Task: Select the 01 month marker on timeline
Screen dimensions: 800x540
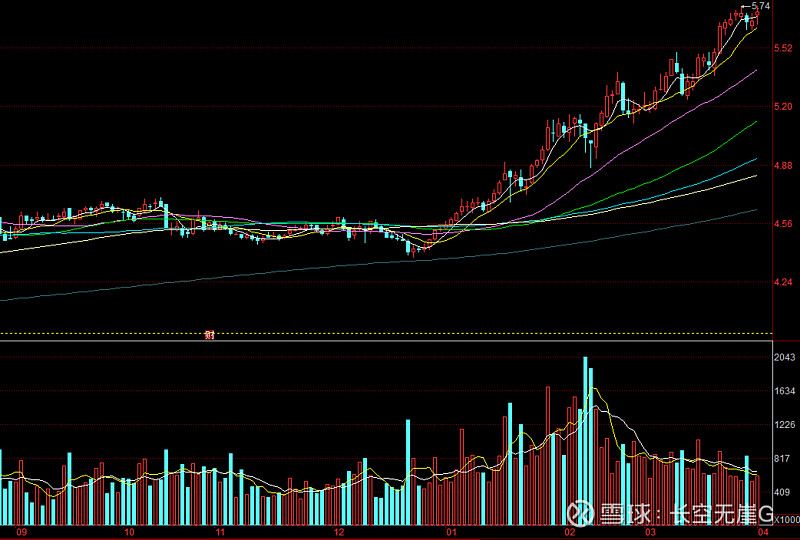Action: (x=451, y=533)
